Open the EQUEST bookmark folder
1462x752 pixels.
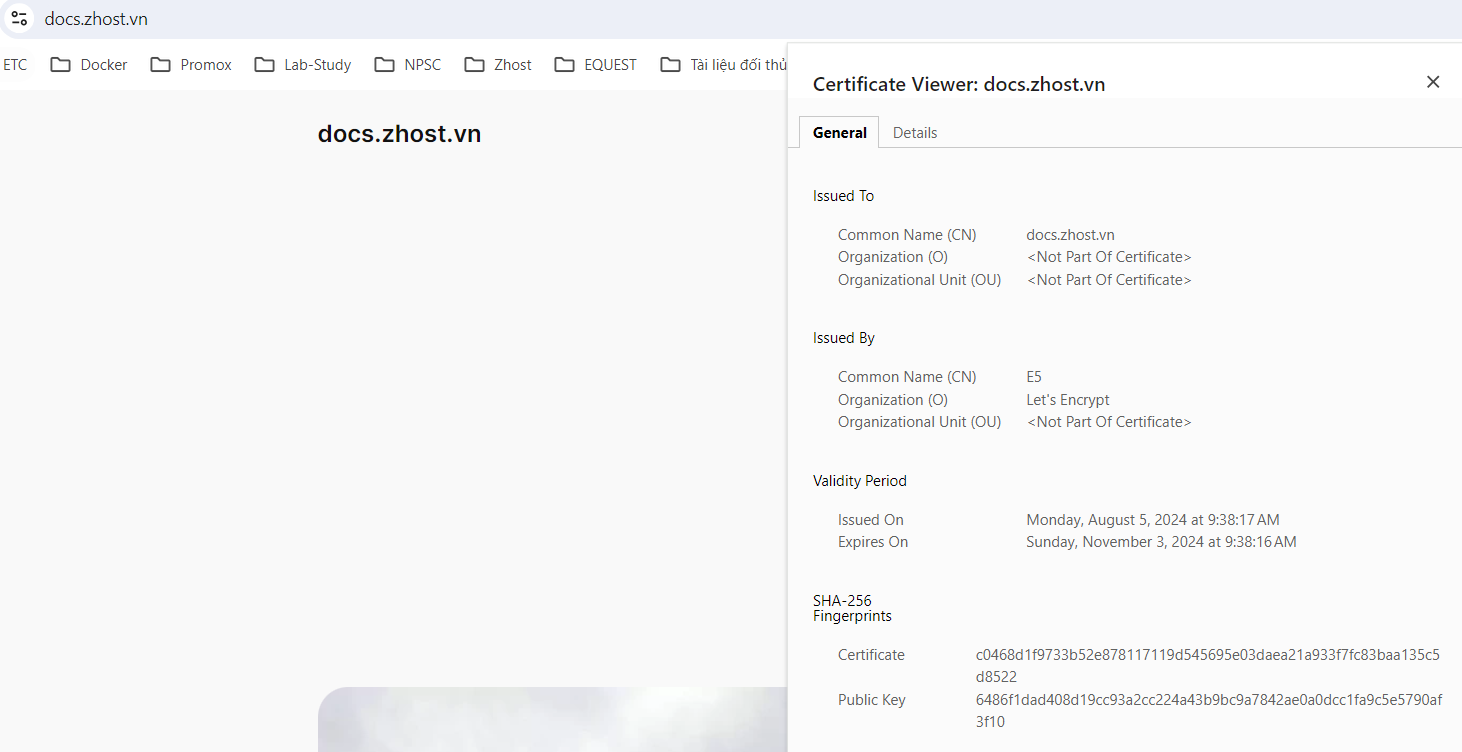[595, 65]
